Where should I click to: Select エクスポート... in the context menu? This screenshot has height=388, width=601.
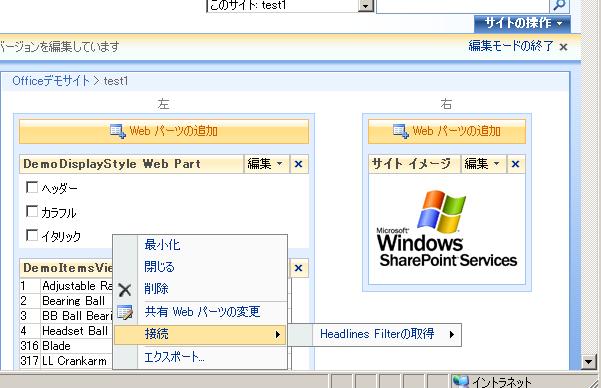tap(200, 357)
